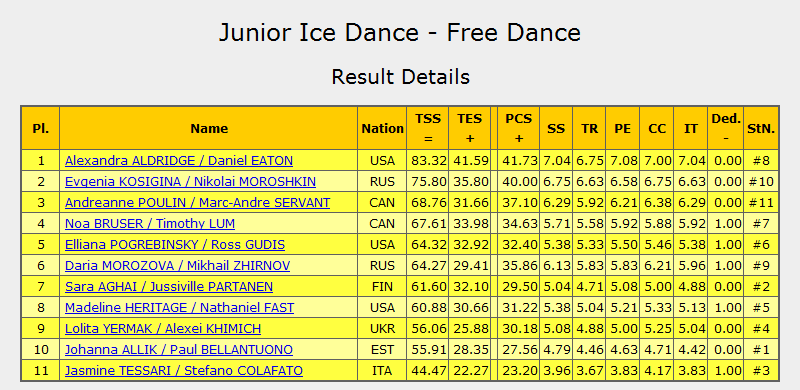Open Evgenia KOSIGINA / Nikolai MOROSHKIN link
Screen dimensions: 800x390
point(190,182)
